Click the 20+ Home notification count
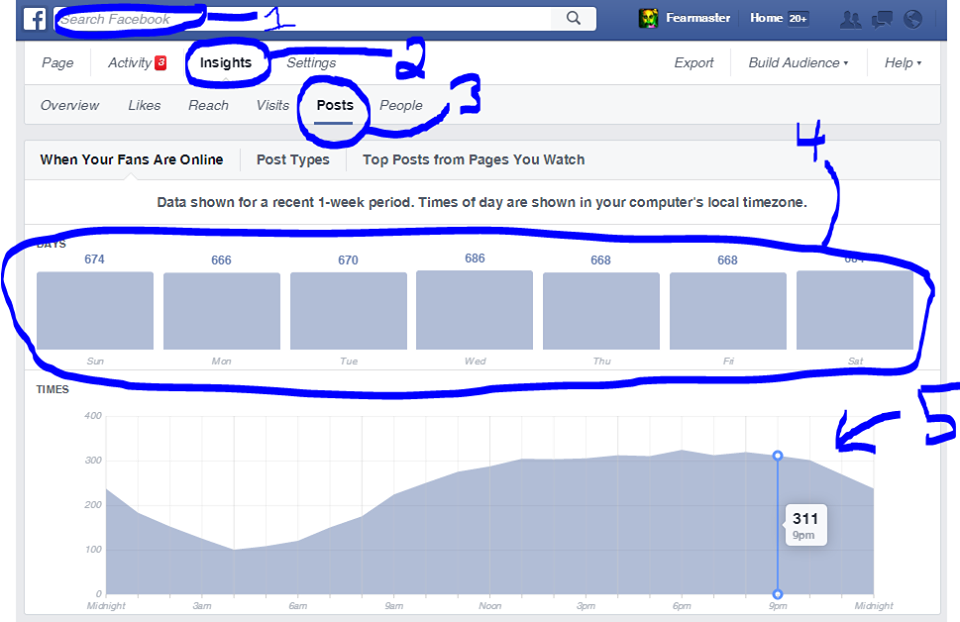The height and width of the screenshot is (622, 960). [798, 19]
